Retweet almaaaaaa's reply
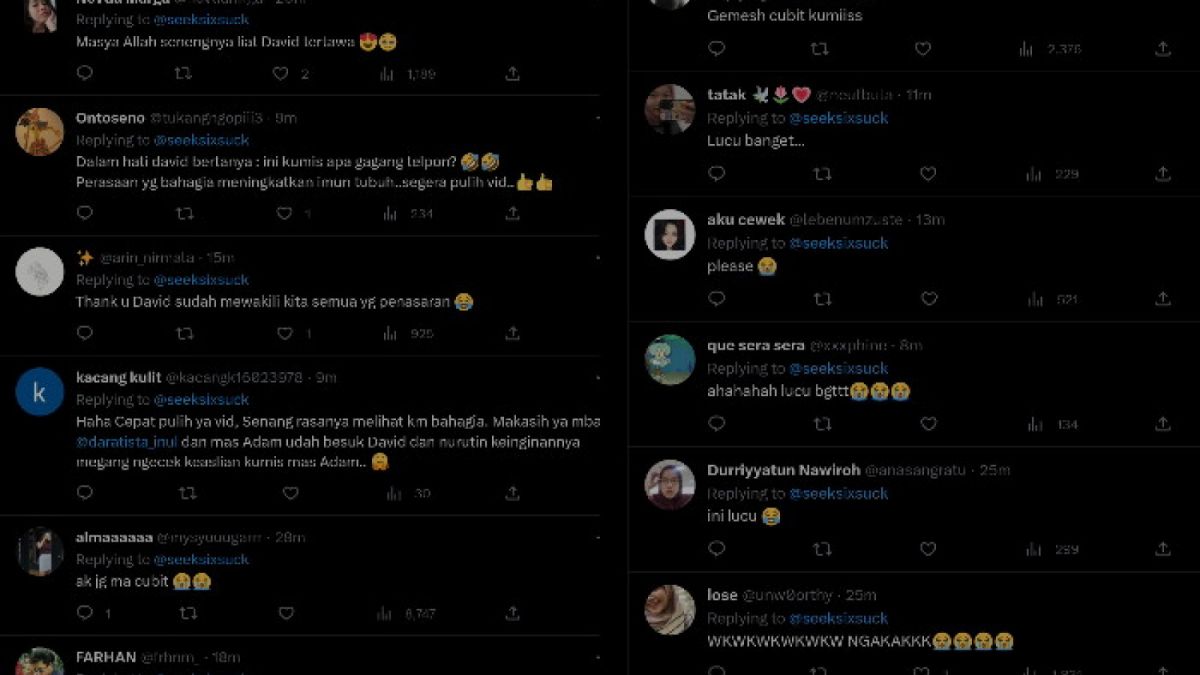Viewport: 1200px width, 675px height. 187,613
